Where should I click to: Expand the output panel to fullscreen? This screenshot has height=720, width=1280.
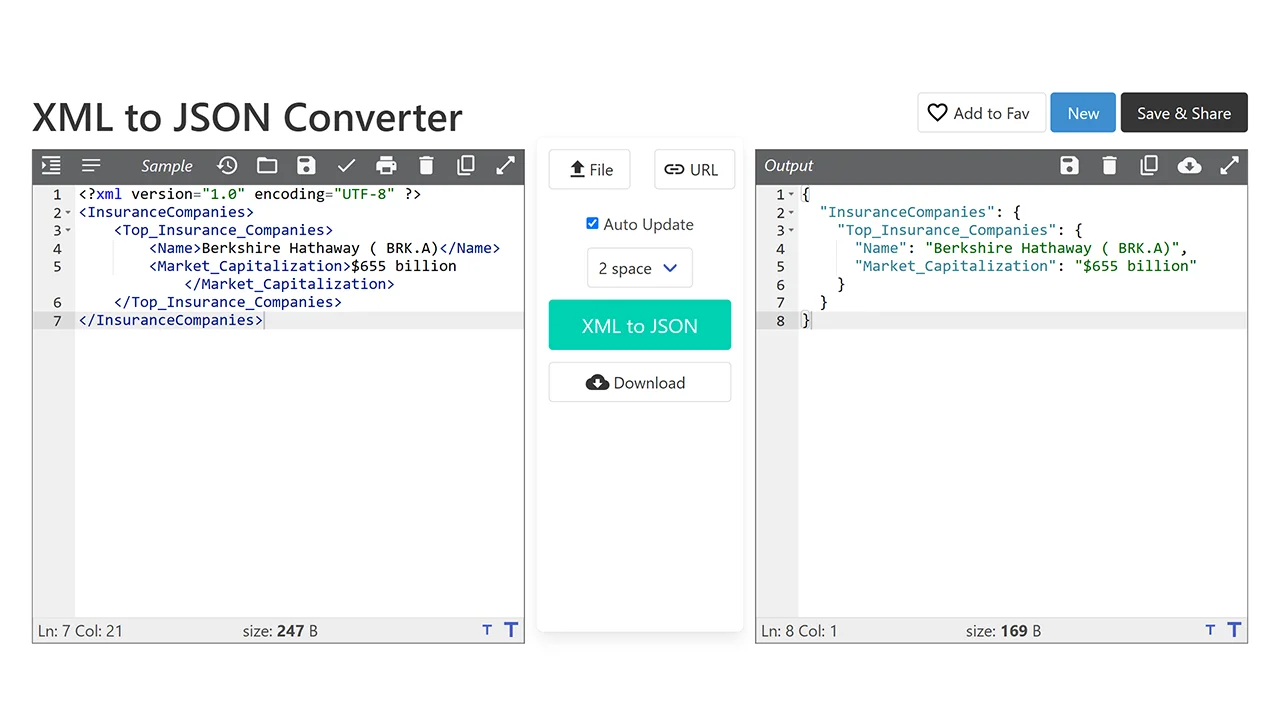pyautogui.click(x=1229, y=166)
